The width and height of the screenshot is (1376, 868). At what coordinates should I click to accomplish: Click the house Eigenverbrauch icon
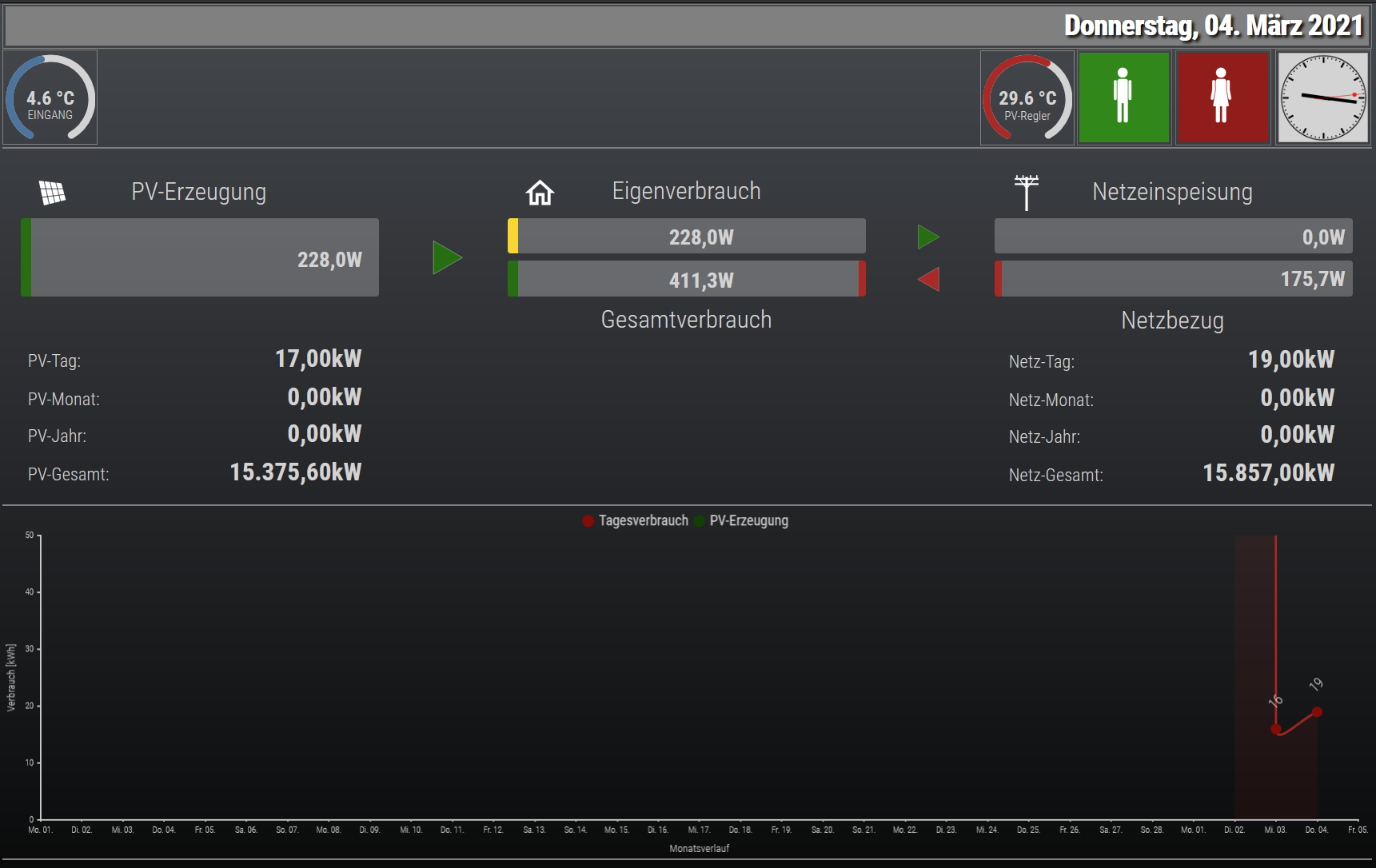pos(540,193)
